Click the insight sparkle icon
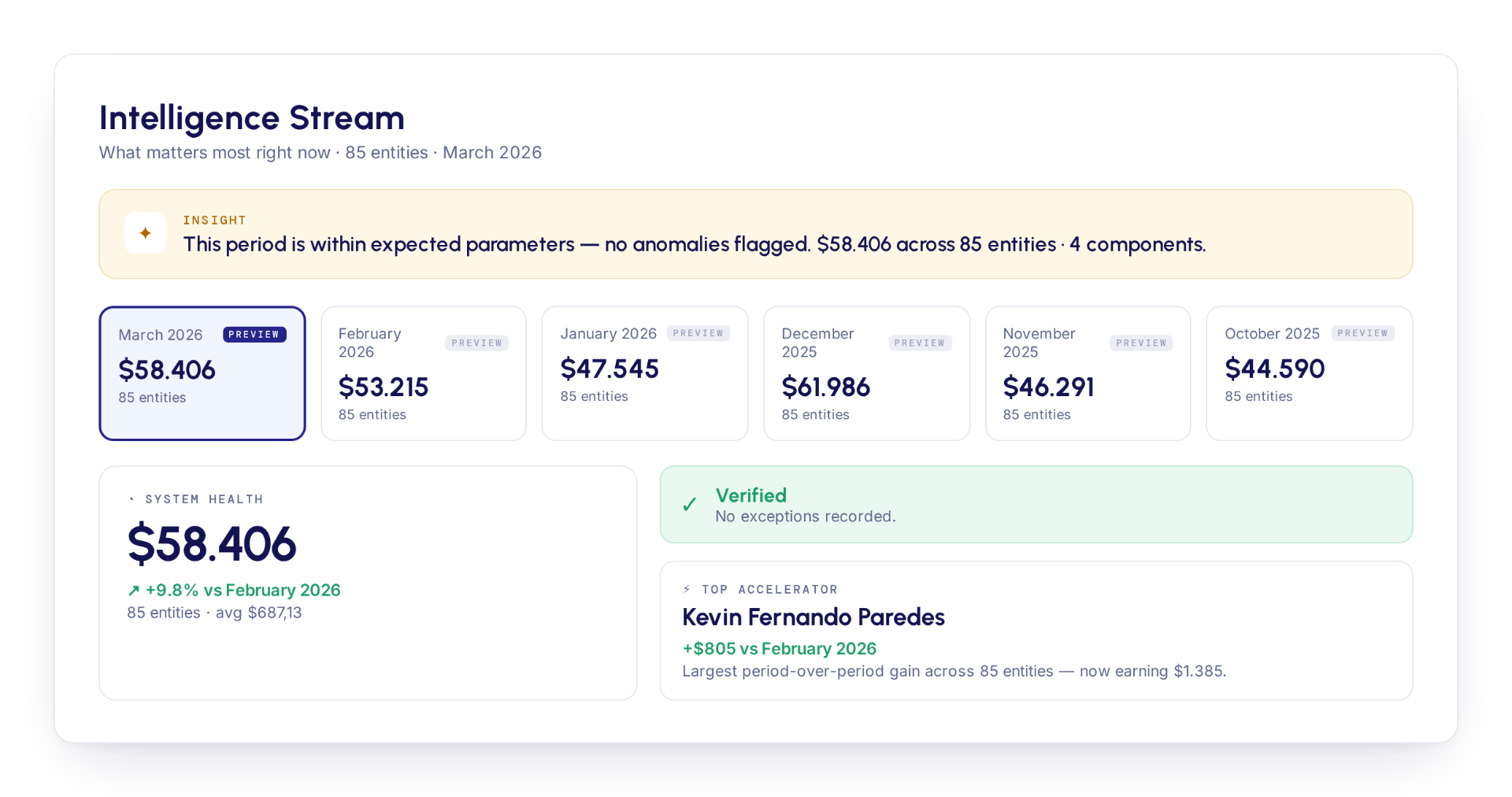 tap(145, 233)
